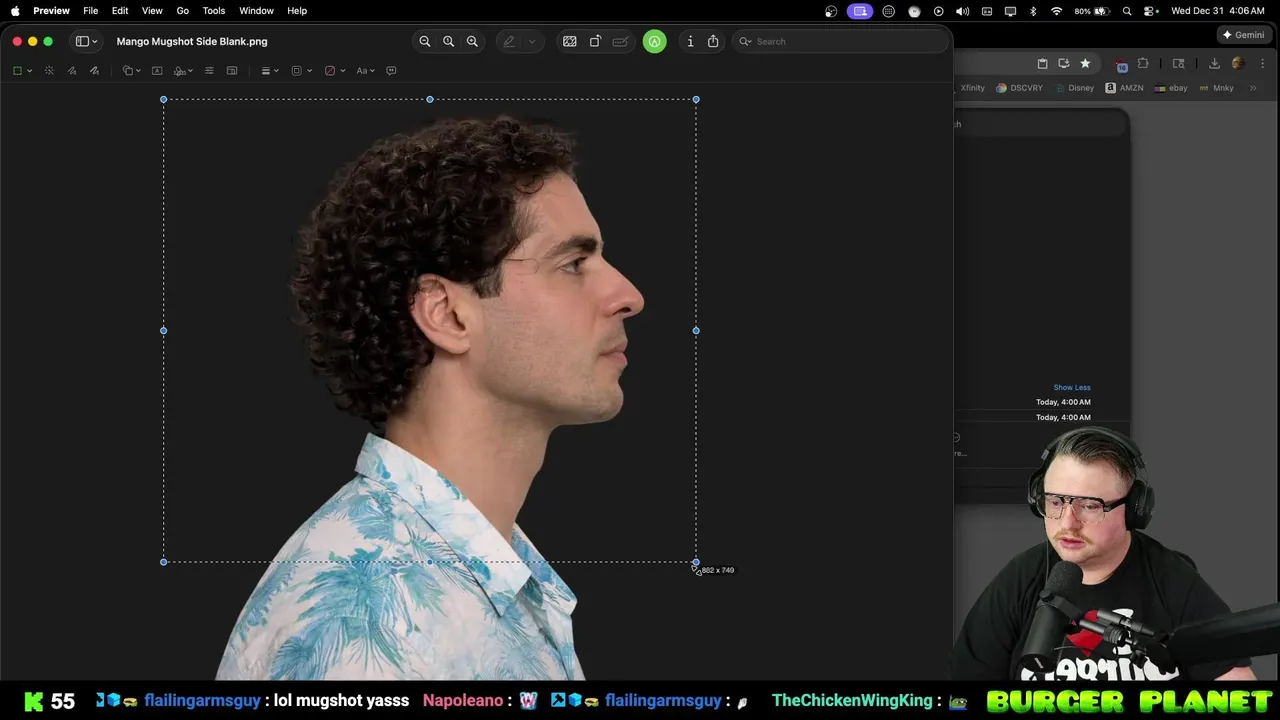
Task: Click the left-middle selection edge handle
Action: (x=164, y=330)
